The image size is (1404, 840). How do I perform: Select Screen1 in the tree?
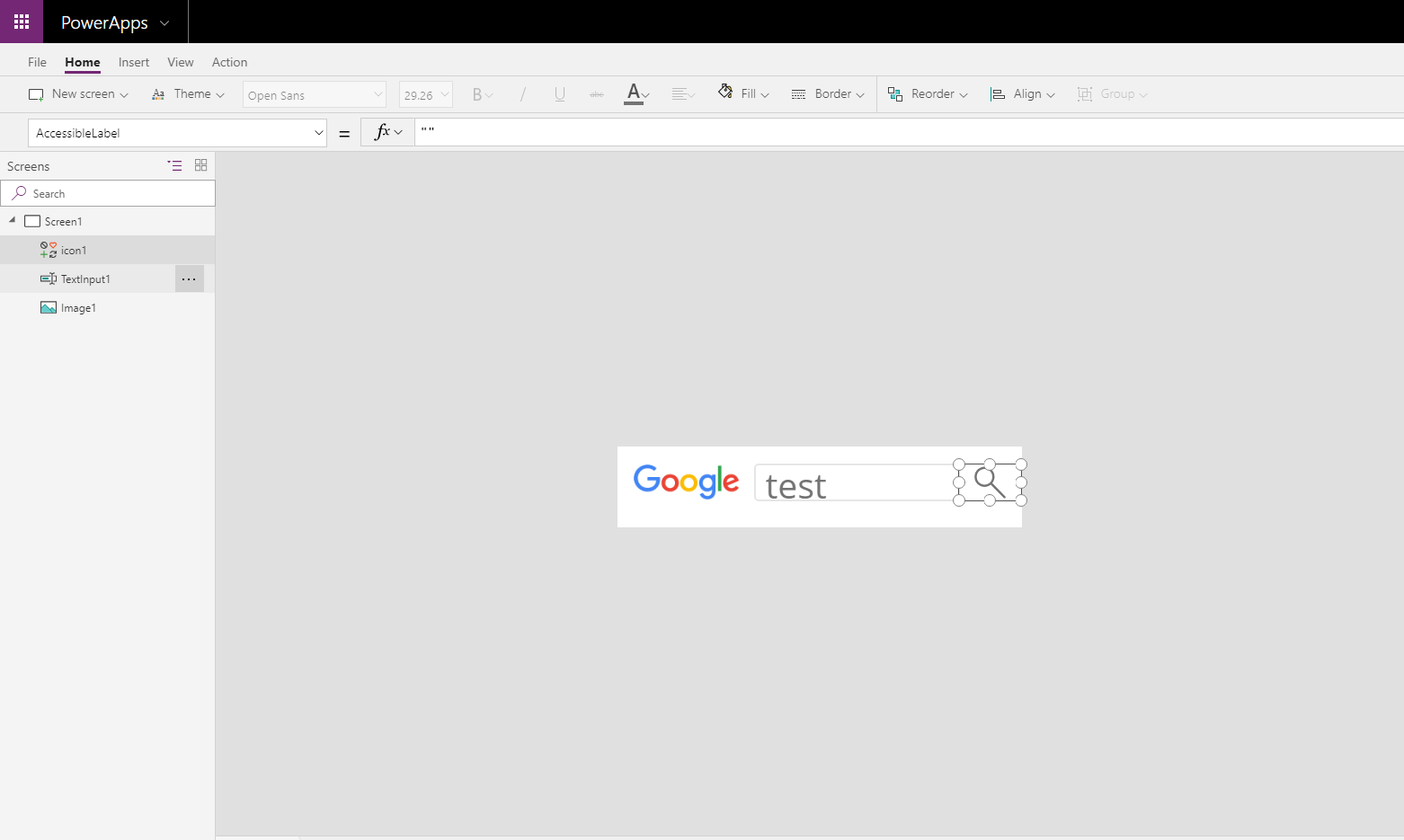[63, 221]
